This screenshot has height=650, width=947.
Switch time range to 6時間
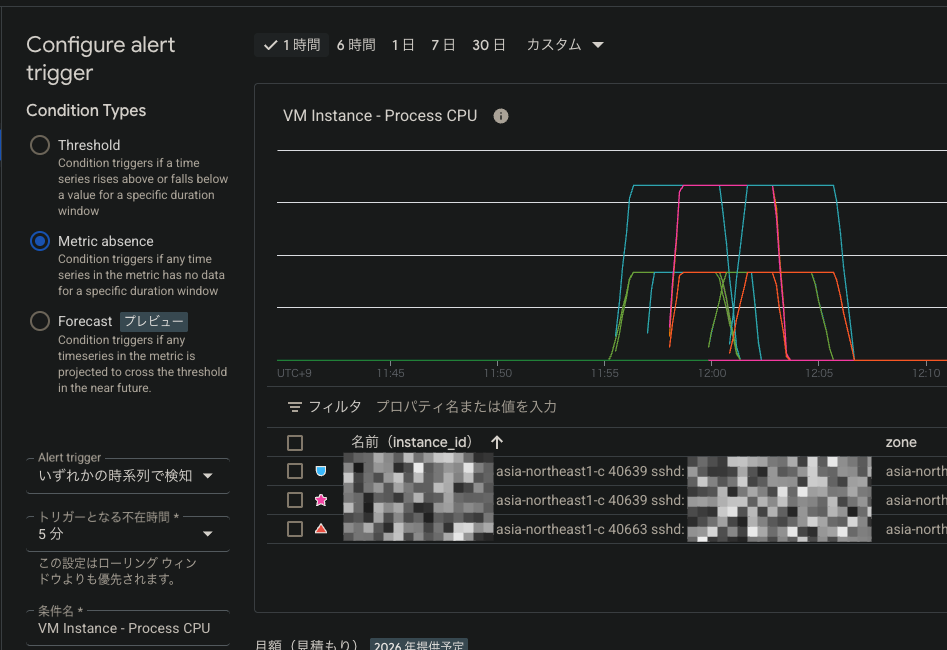tap(356, 45)
